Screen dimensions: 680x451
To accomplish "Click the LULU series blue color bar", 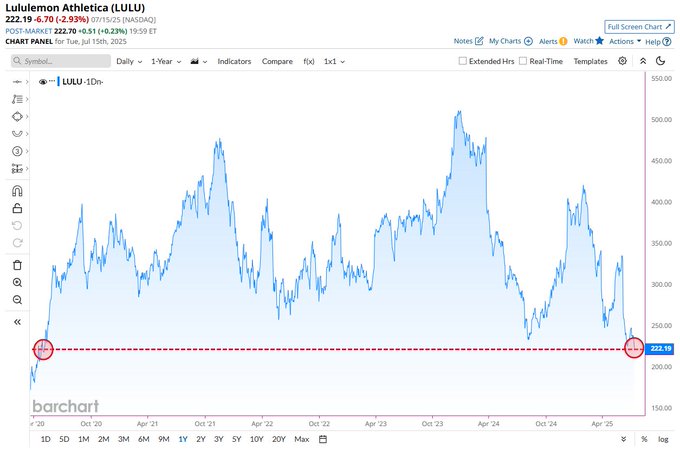I will click(59, 82).
